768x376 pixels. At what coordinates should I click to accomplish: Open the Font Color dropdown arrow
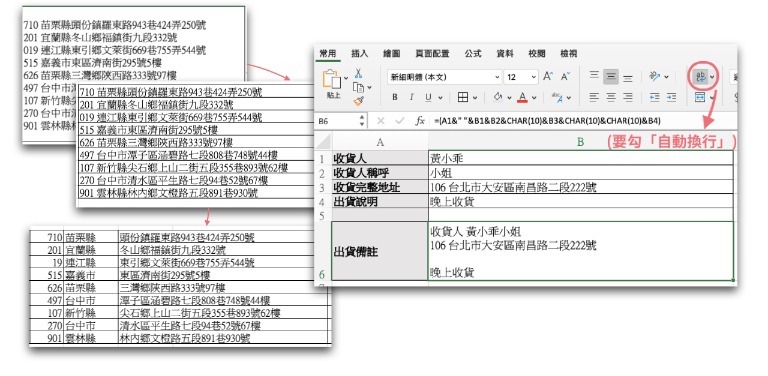point(534,98)
